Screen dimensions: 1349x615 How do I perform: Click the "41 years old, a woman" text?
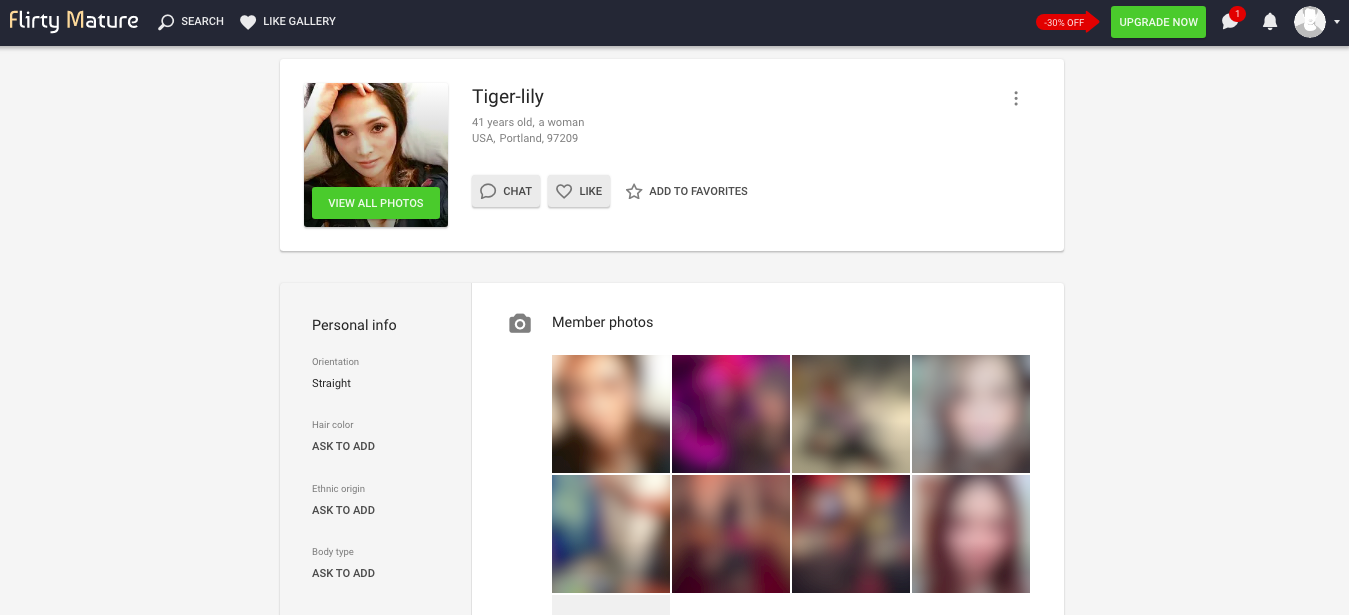[528, 122]
